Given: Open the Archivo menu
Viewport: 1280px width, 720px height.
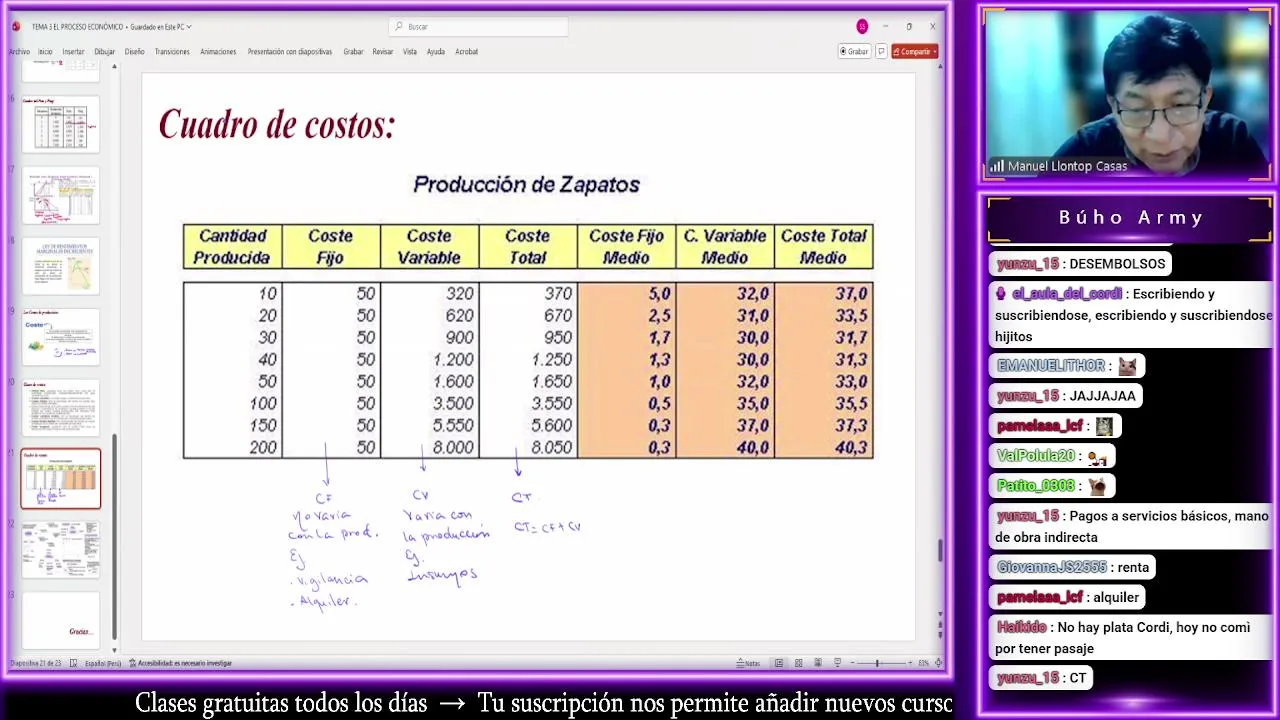Looking at the screenshot, I should (x=19, y=52).
